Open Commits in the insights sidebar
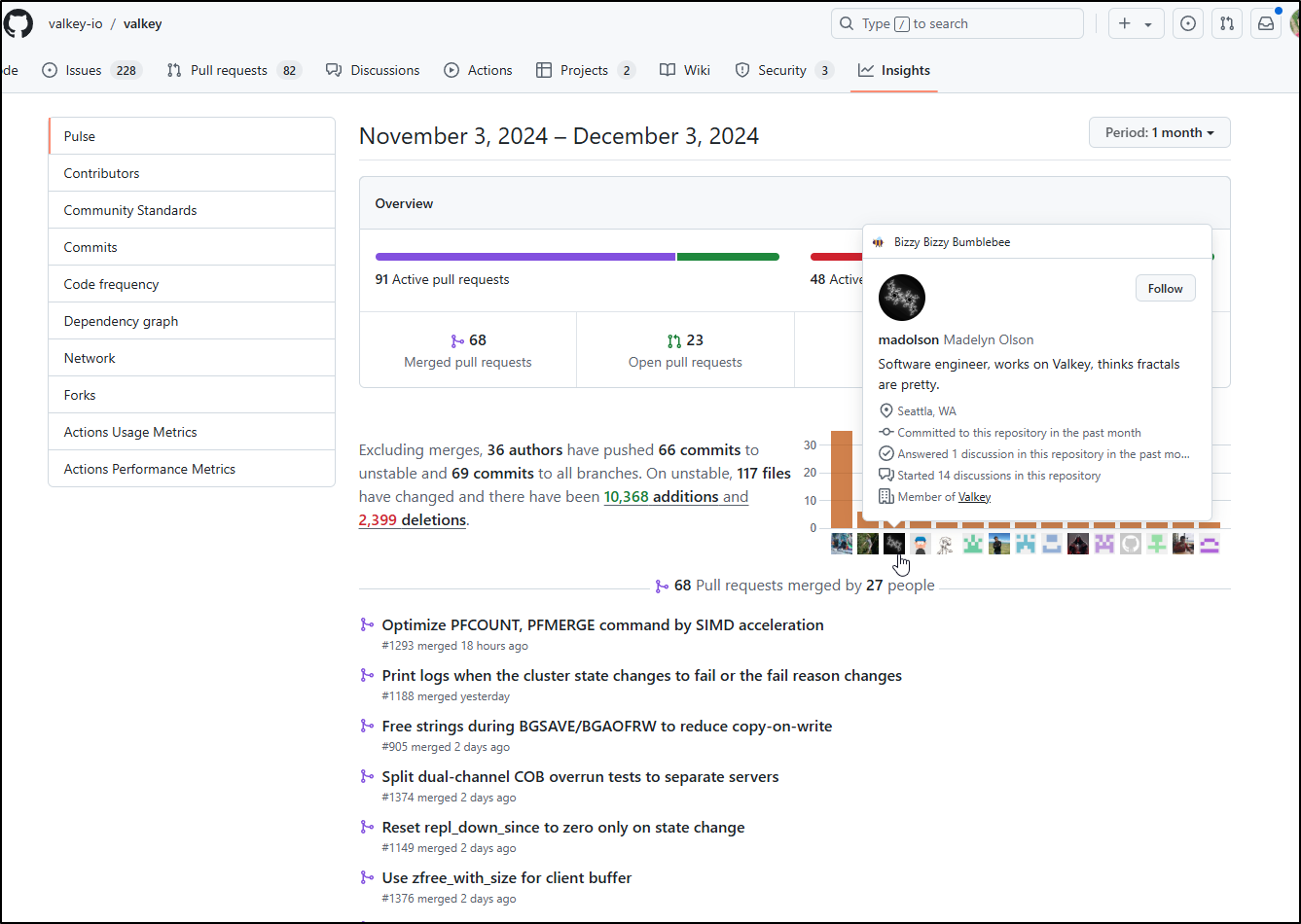This screenshot has width=1301, height=924. click(x=192, y=247)
